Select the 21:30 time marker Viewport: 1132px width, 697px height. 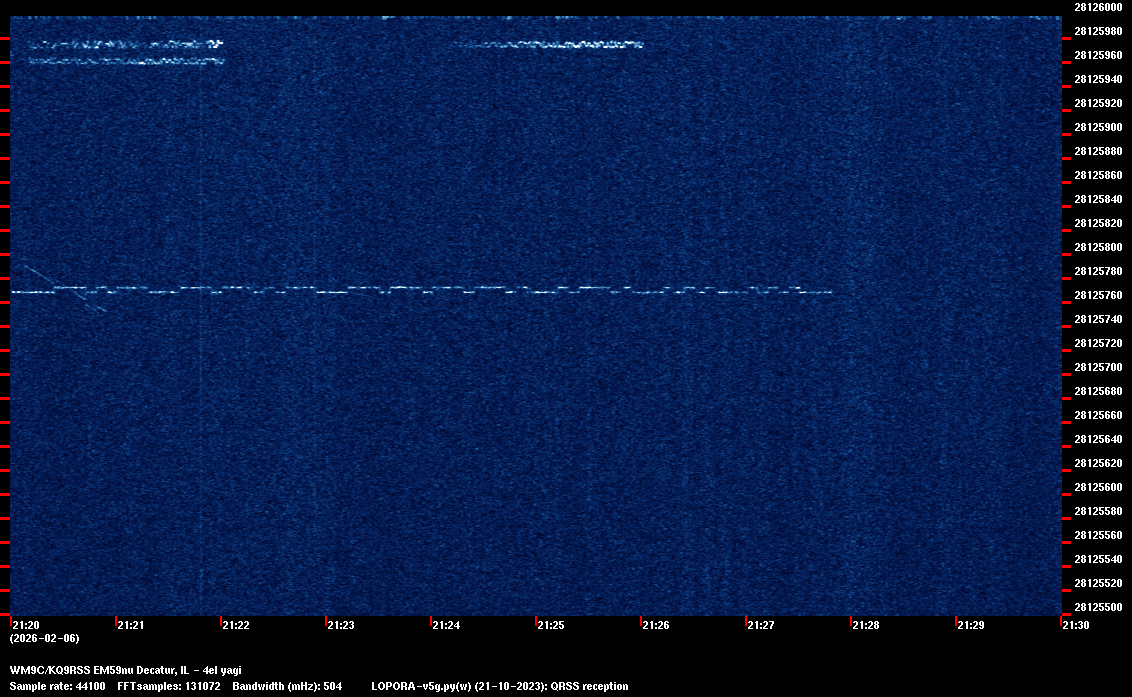[1075, 625]
